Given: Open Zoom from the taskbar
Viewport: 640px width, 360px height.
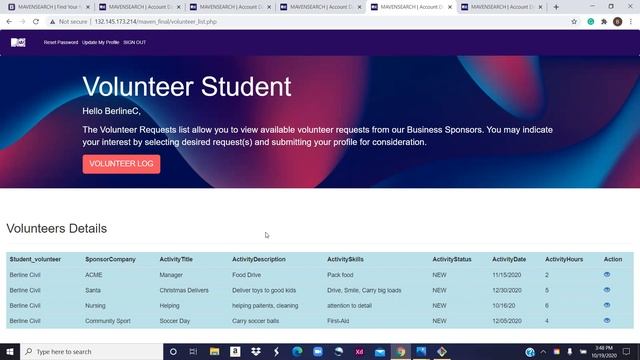Looking at the screenshot, I should [x=318, y=351].
